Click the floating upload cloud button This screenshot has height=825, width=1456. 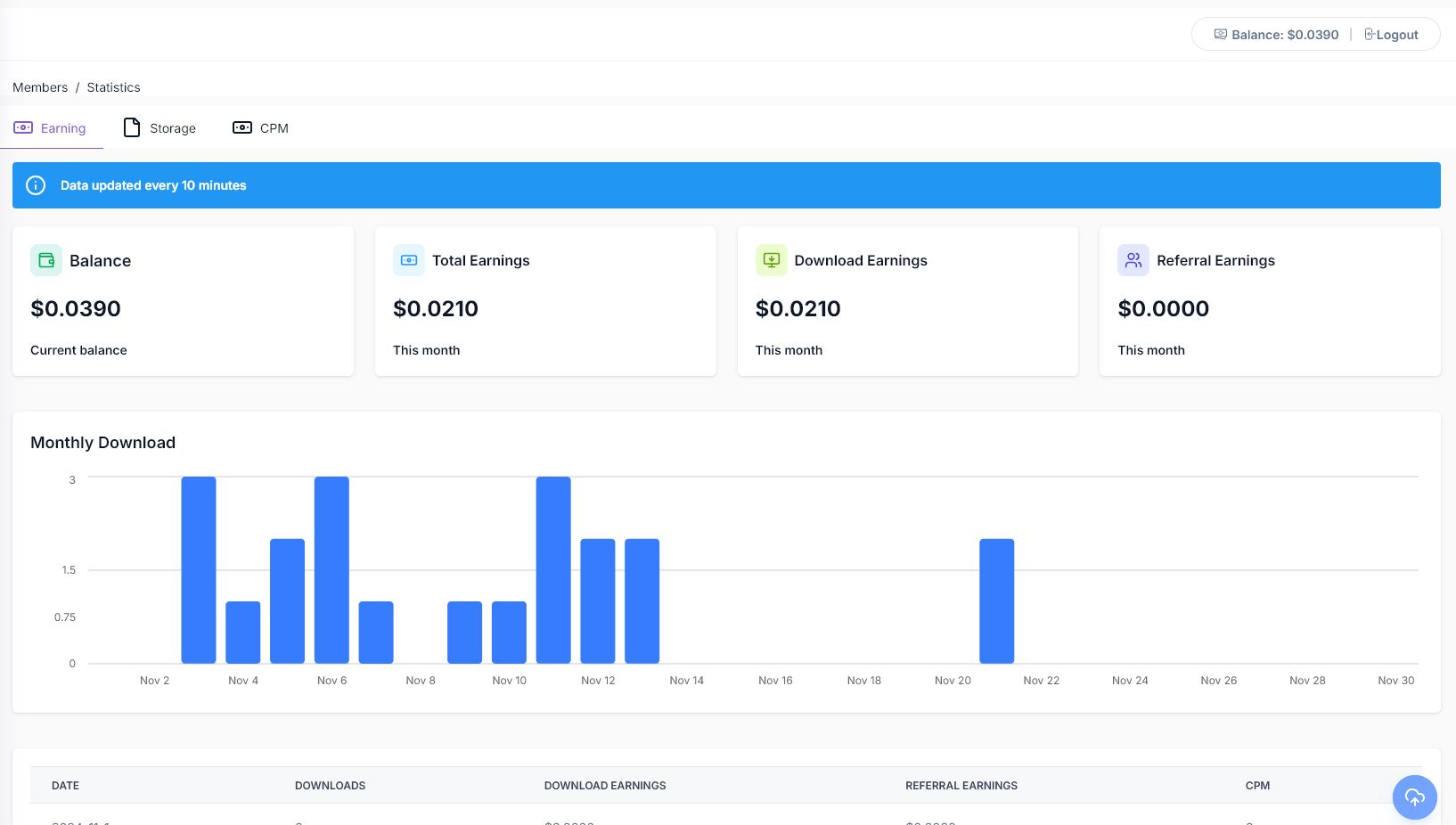1415,797
